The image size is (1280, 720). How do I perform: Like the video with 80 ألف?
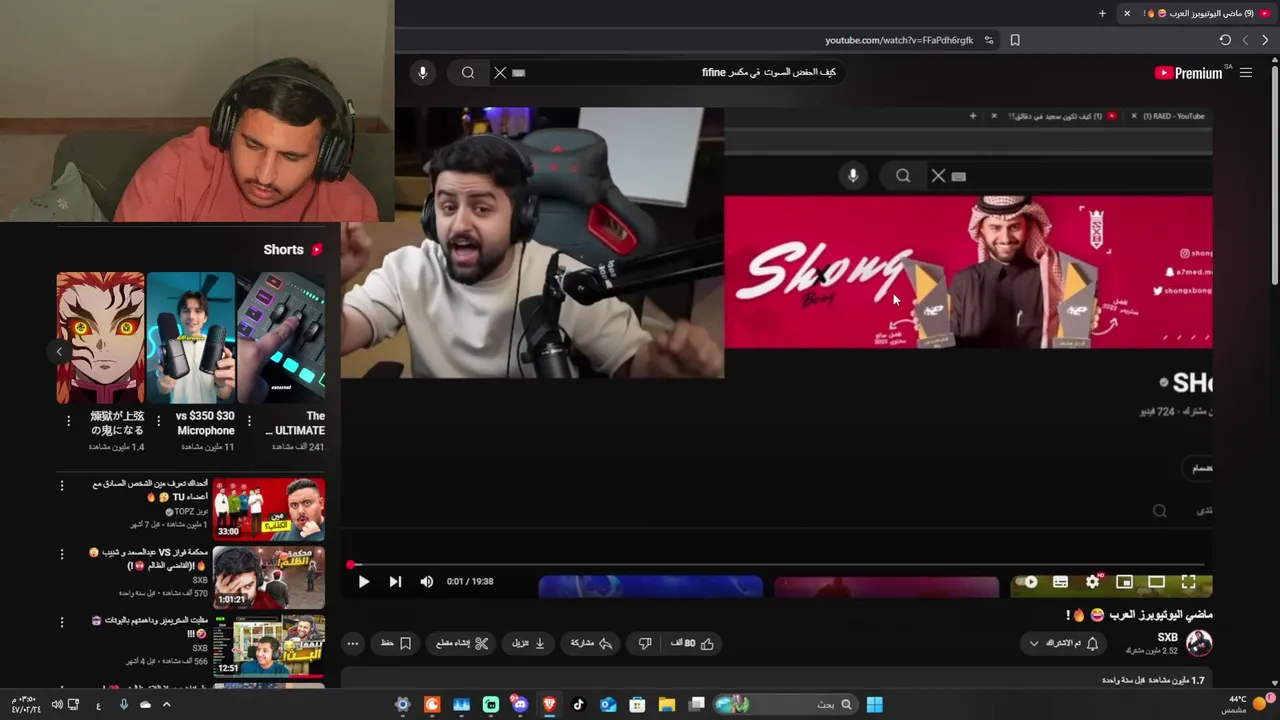coord(692,644)
